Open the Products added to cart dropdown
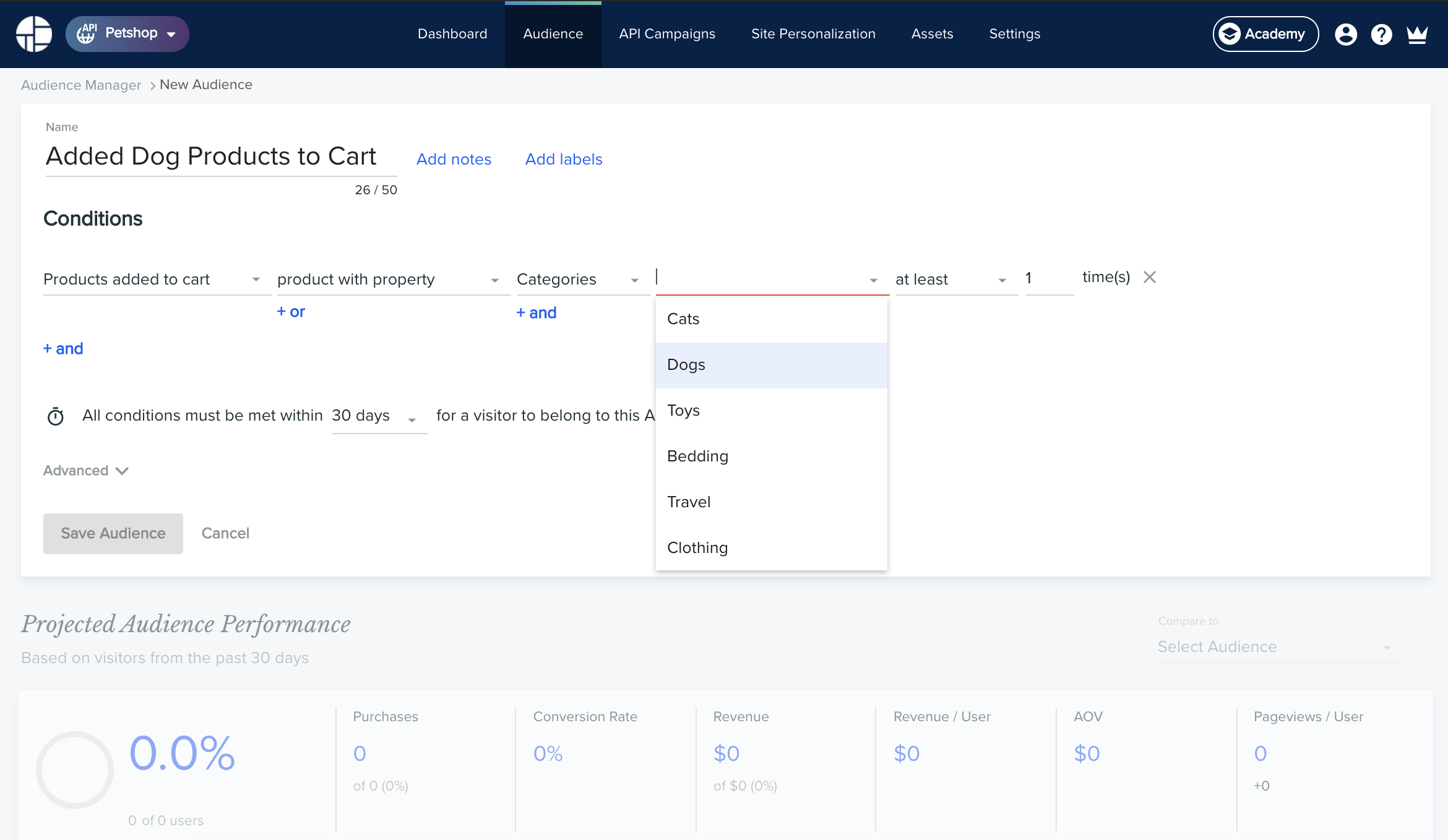 pyautogui.click(x=157, y=280)
